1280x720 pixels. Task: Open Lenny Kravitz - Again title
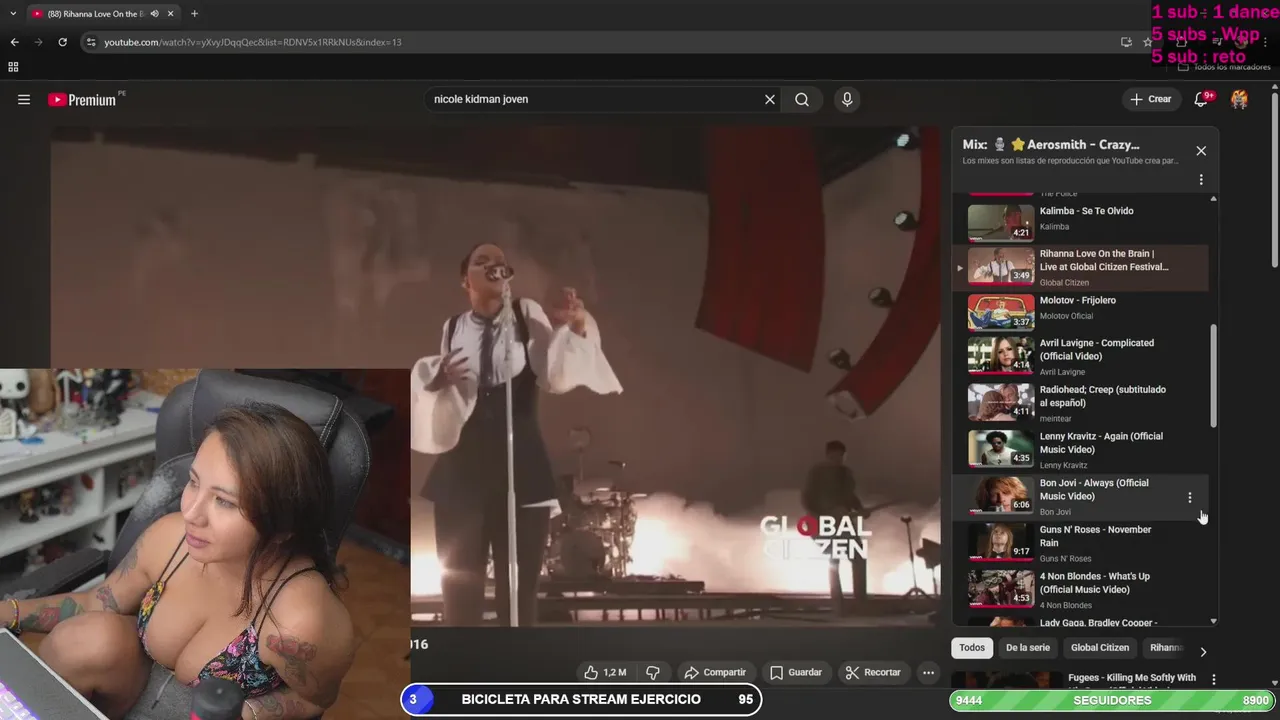coord(1101,443)
